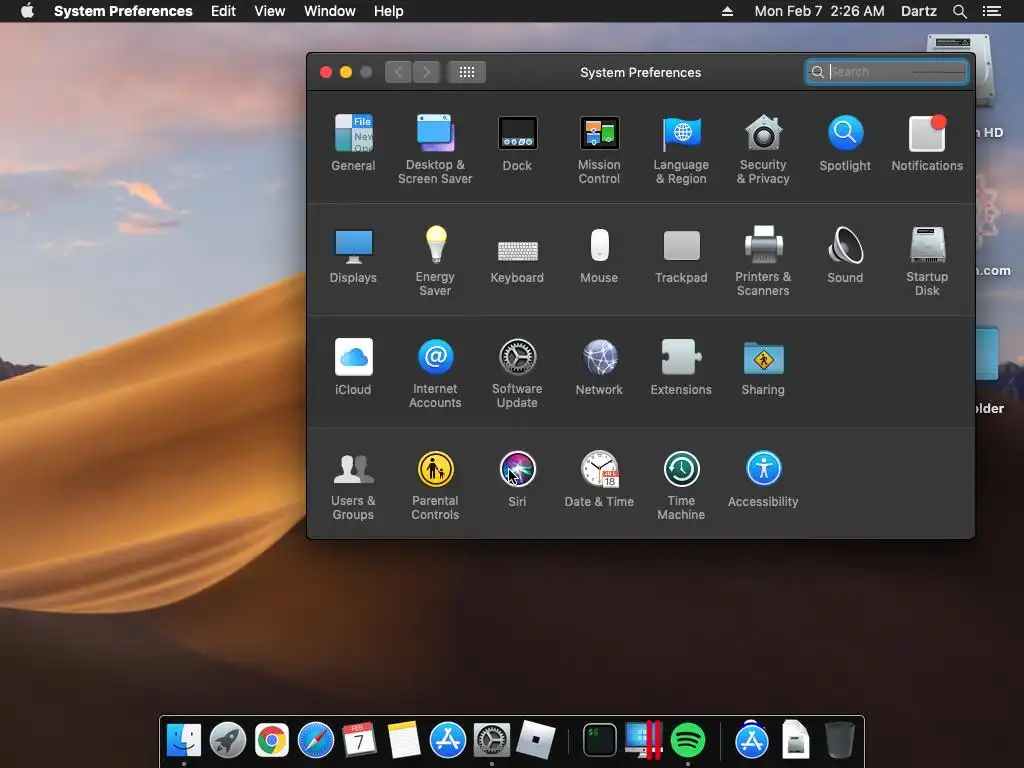Screen dimensions: 1024x768
Task: Open the Window menu
Action: pos(330,11)
